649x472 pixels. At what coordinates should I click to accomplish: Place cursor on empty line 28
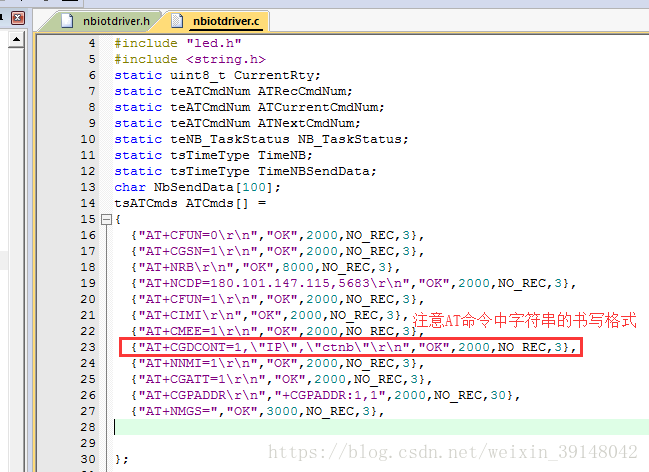coord(381,427)
